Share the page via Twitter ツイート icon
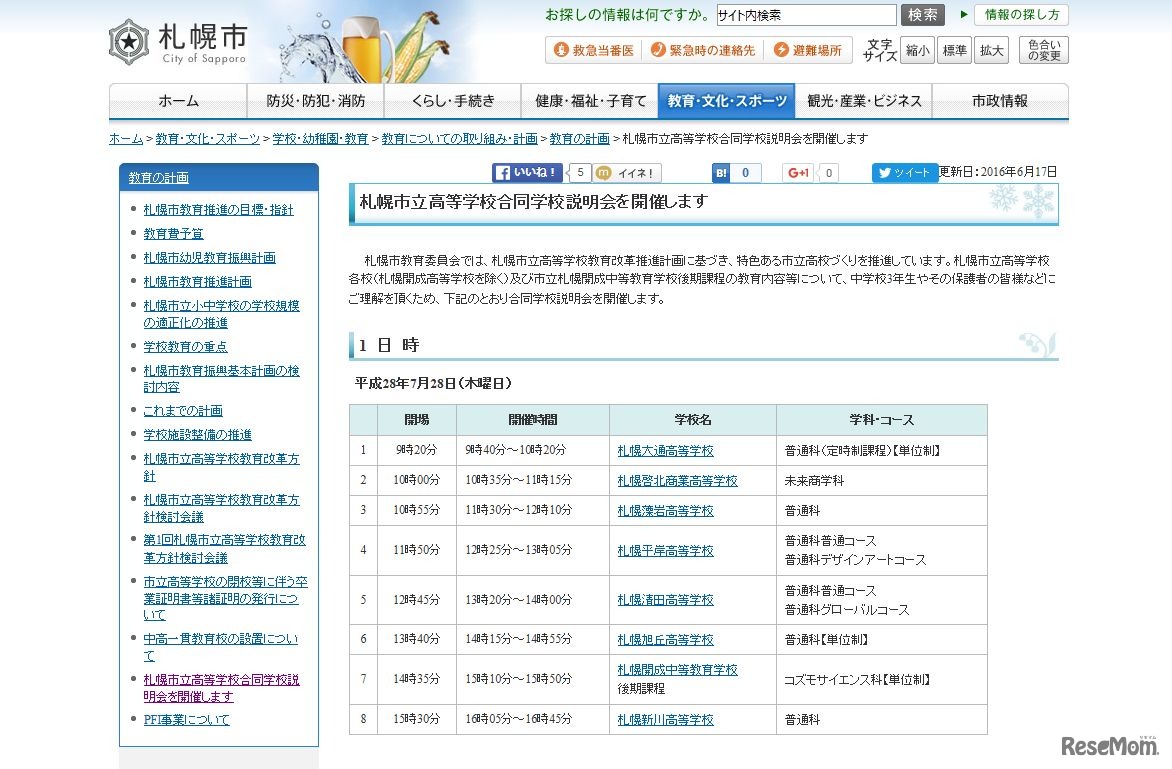Viewport: 1172px width, 769px height. [903, 173]
